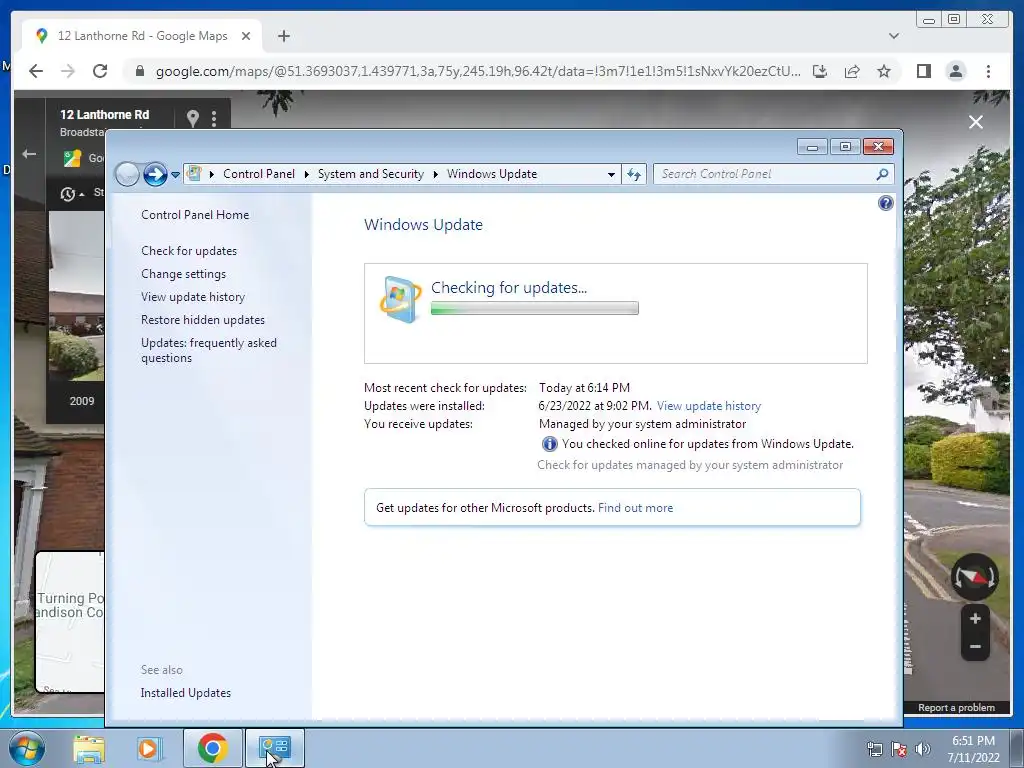Image resolution: width=1024 pixels, height=768 pixels.
Task: Open Restore hidden updates
Action: pos(202,320)
